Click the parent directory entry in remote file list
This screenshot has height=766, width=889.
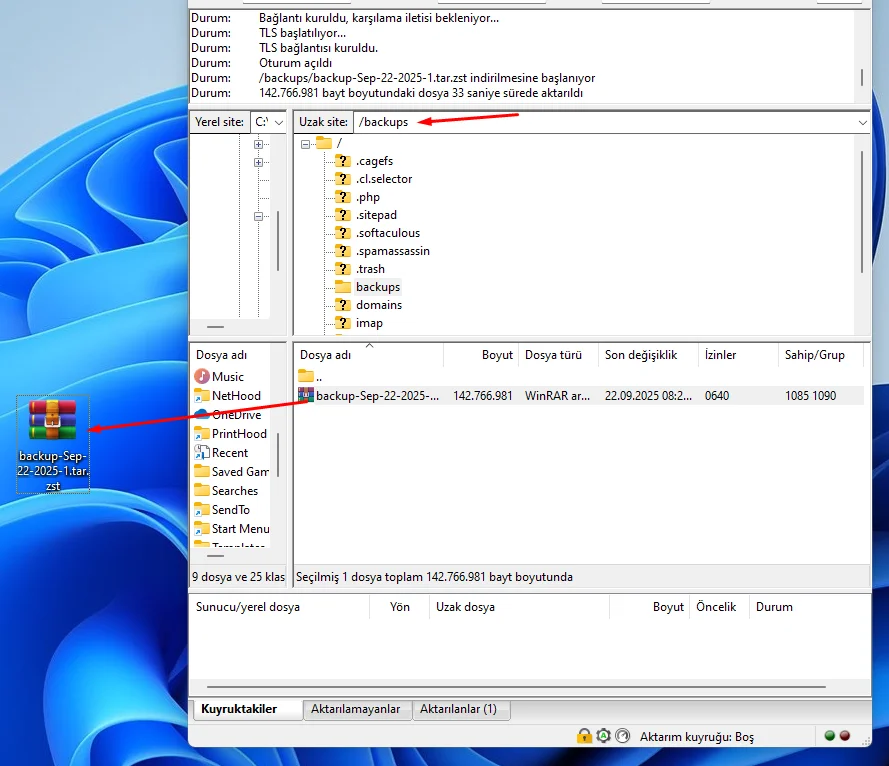321,376
